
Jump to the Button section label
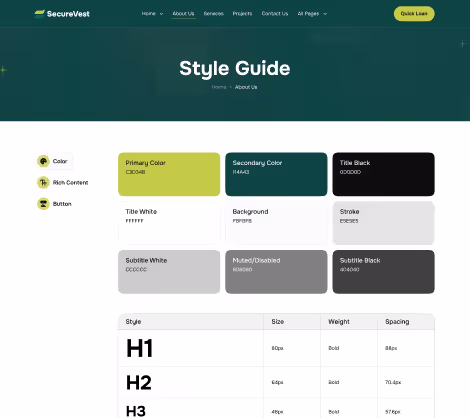click(x=62, y=204)
